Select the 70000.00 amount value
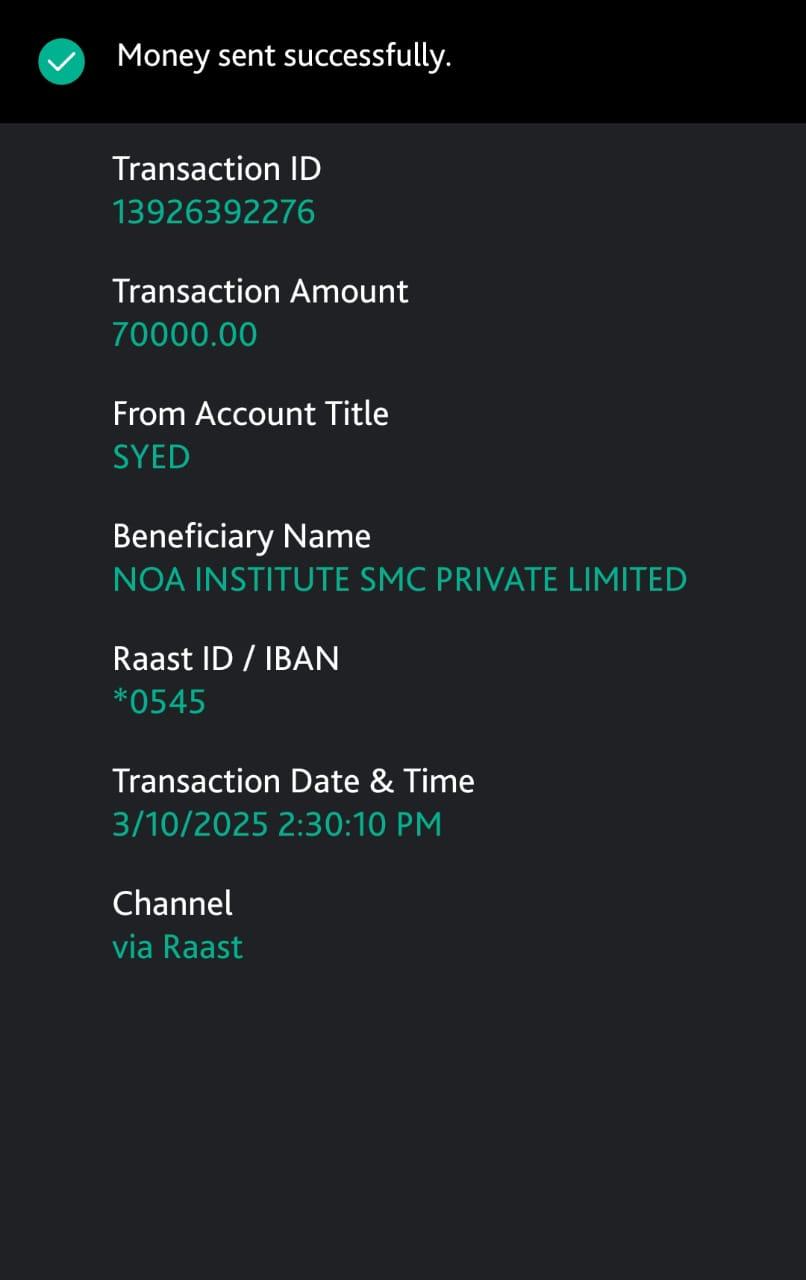Screen dimensions: 806x1280 pyautogui.click(x=184, y=334)
